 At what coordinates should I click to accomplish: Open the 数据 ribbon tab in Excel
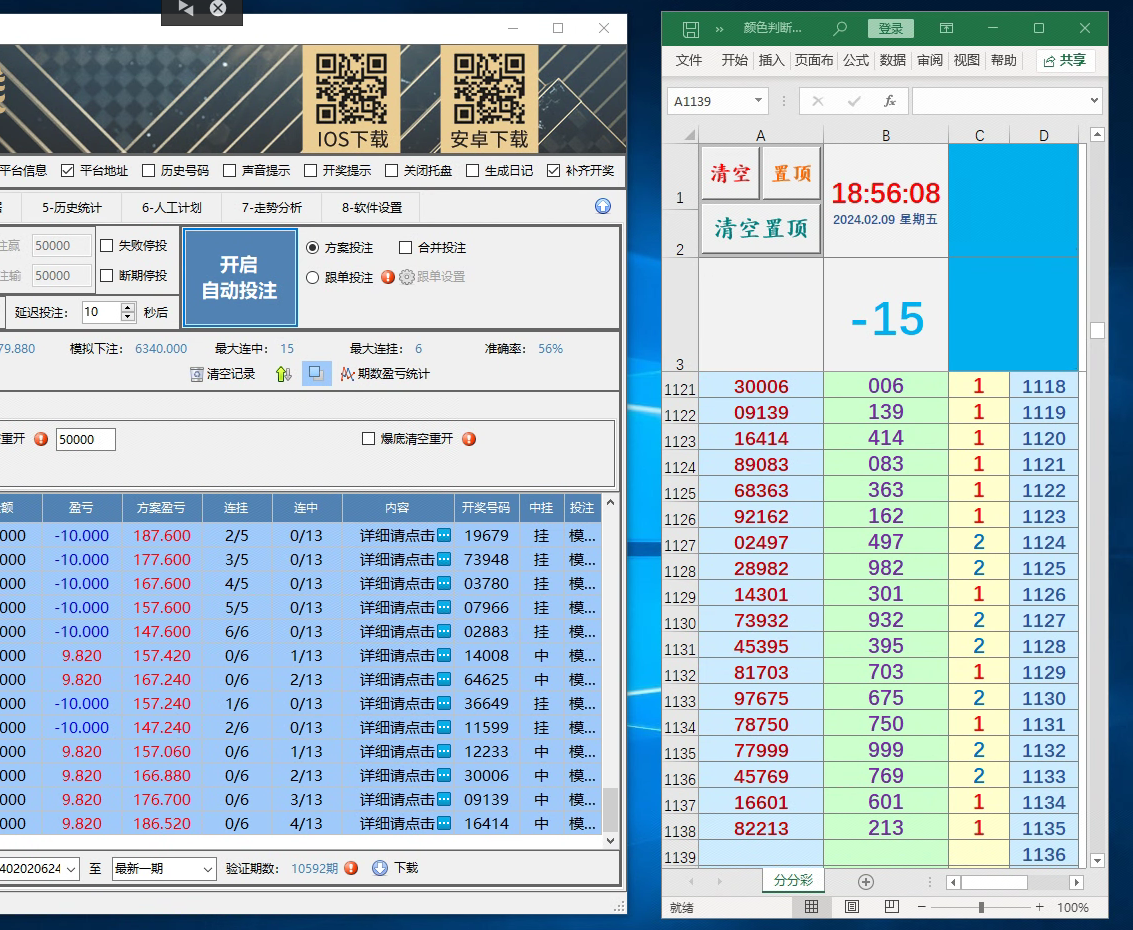892,60
